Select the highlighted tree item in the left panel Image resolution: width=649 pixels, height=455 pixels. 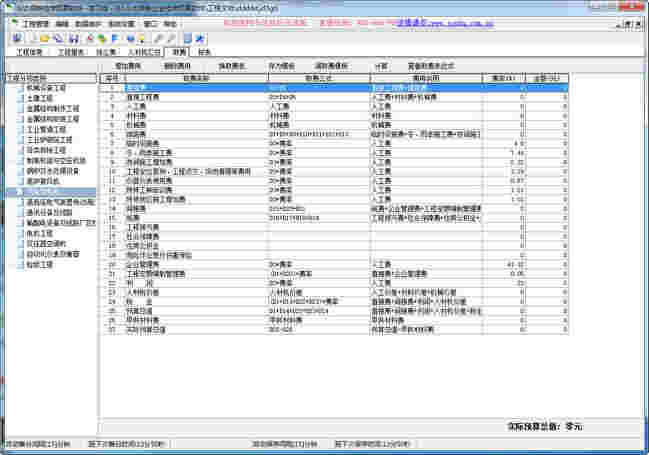(51, 192)
